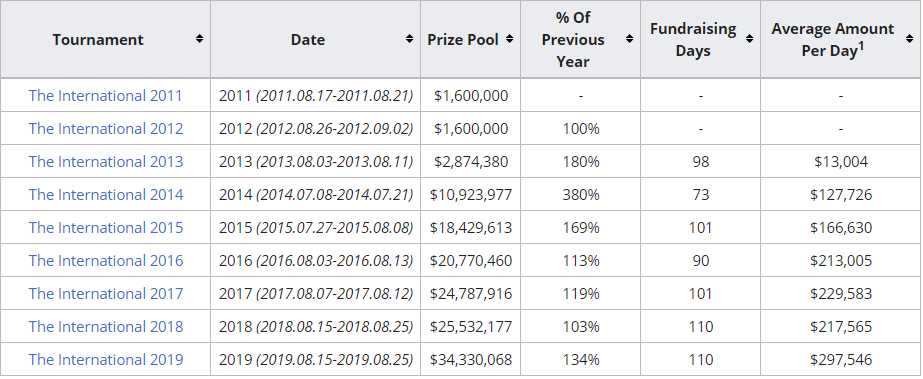The height and width of the screenshot is (379, 923).
Task: Click the Fundraising Days header label
Action: pos(693,39)
